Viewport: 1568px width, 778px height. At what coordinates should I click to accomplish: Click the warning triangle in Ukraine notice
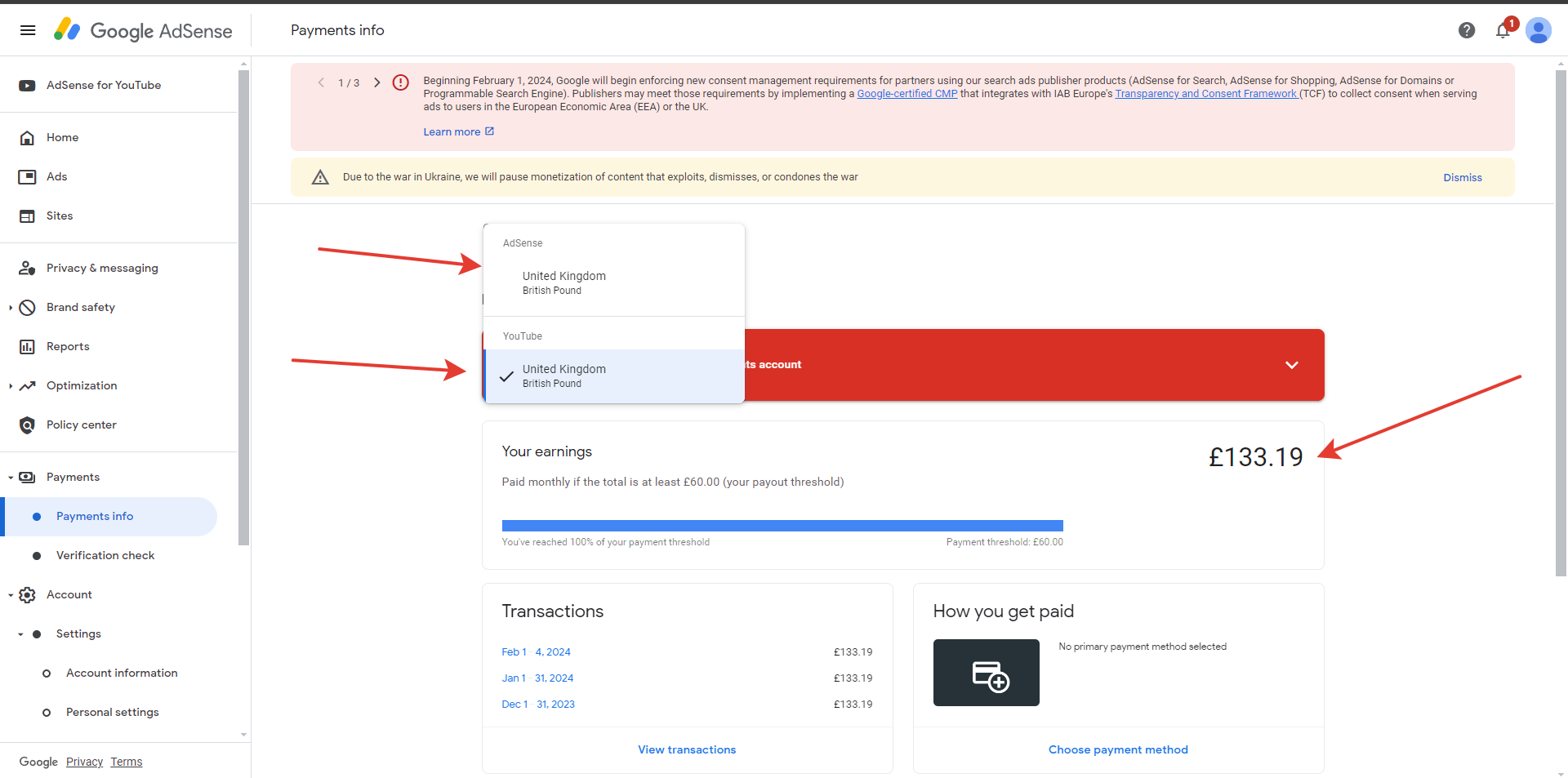point(320,177)
